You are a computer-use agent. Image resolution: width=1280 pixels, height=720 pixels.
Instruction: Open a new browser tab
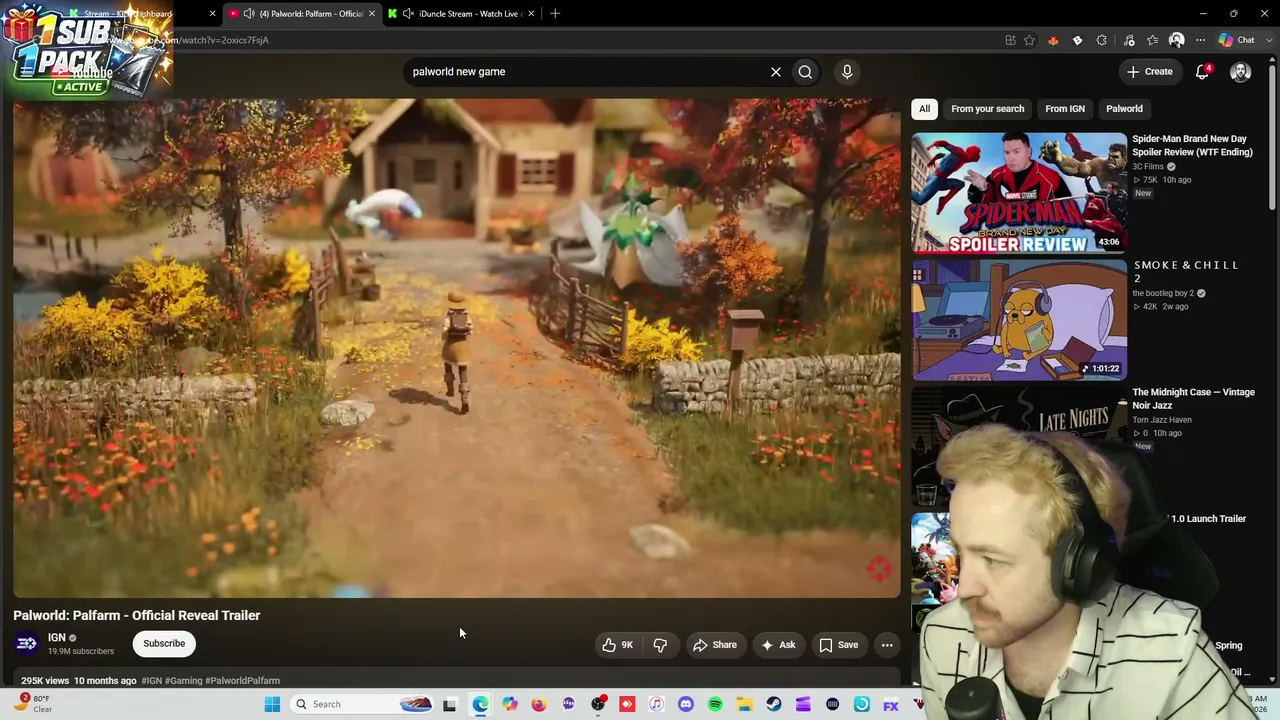(555, 14)
